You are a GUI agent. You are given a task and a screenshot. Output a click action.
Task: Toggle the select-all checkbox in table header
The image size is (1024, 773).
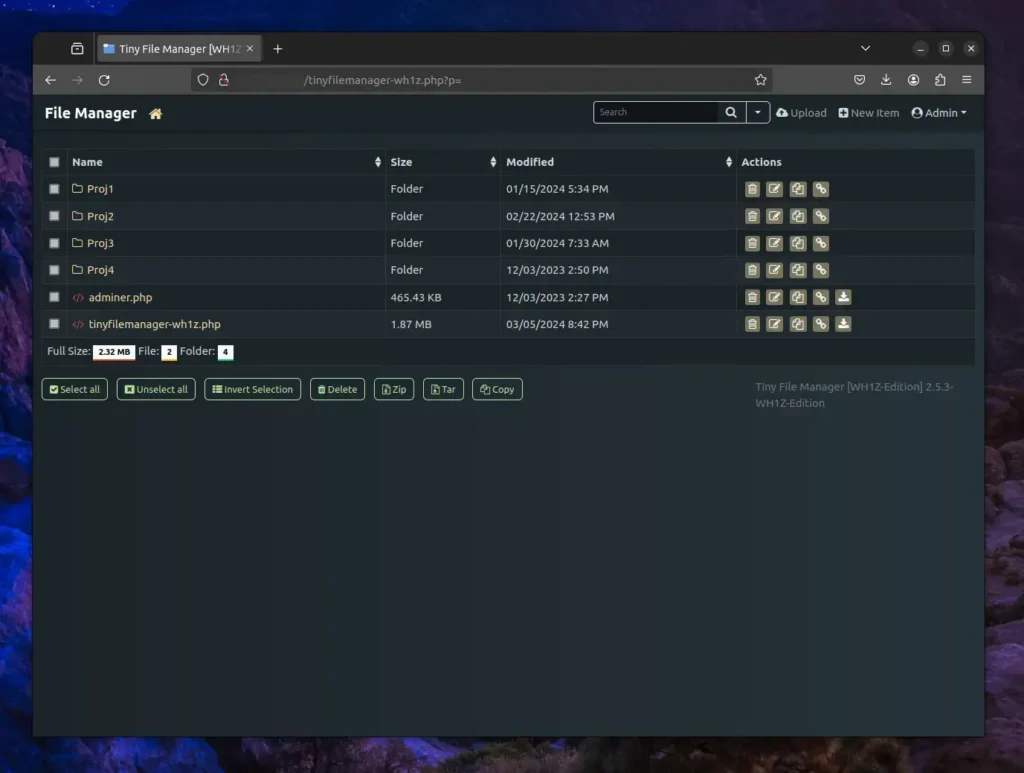point(54,162)
